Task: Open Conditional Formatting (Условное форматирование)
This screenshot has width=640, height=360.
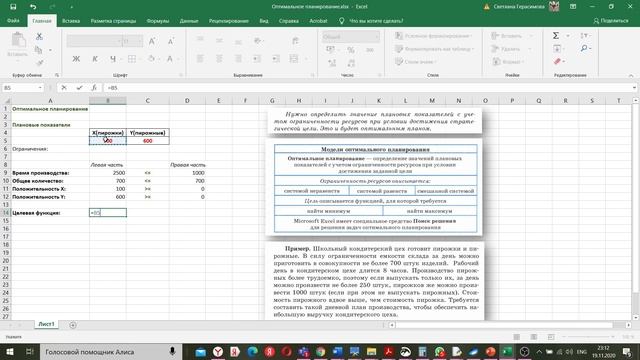Action: tap(433, 36)
